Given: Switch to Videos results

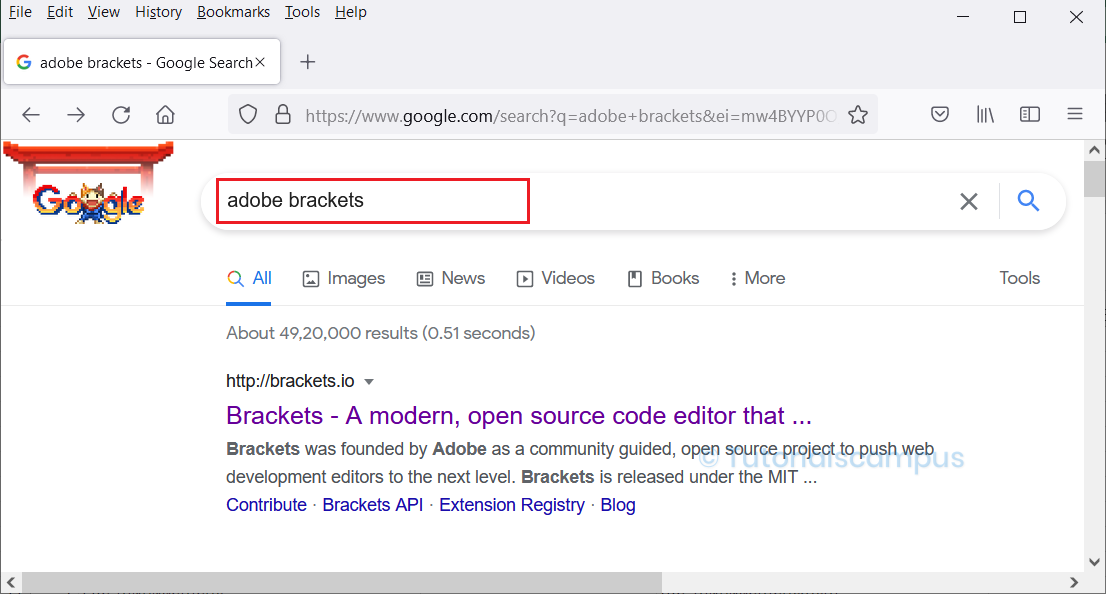Looking at the screenshot, I should point(556,279).
